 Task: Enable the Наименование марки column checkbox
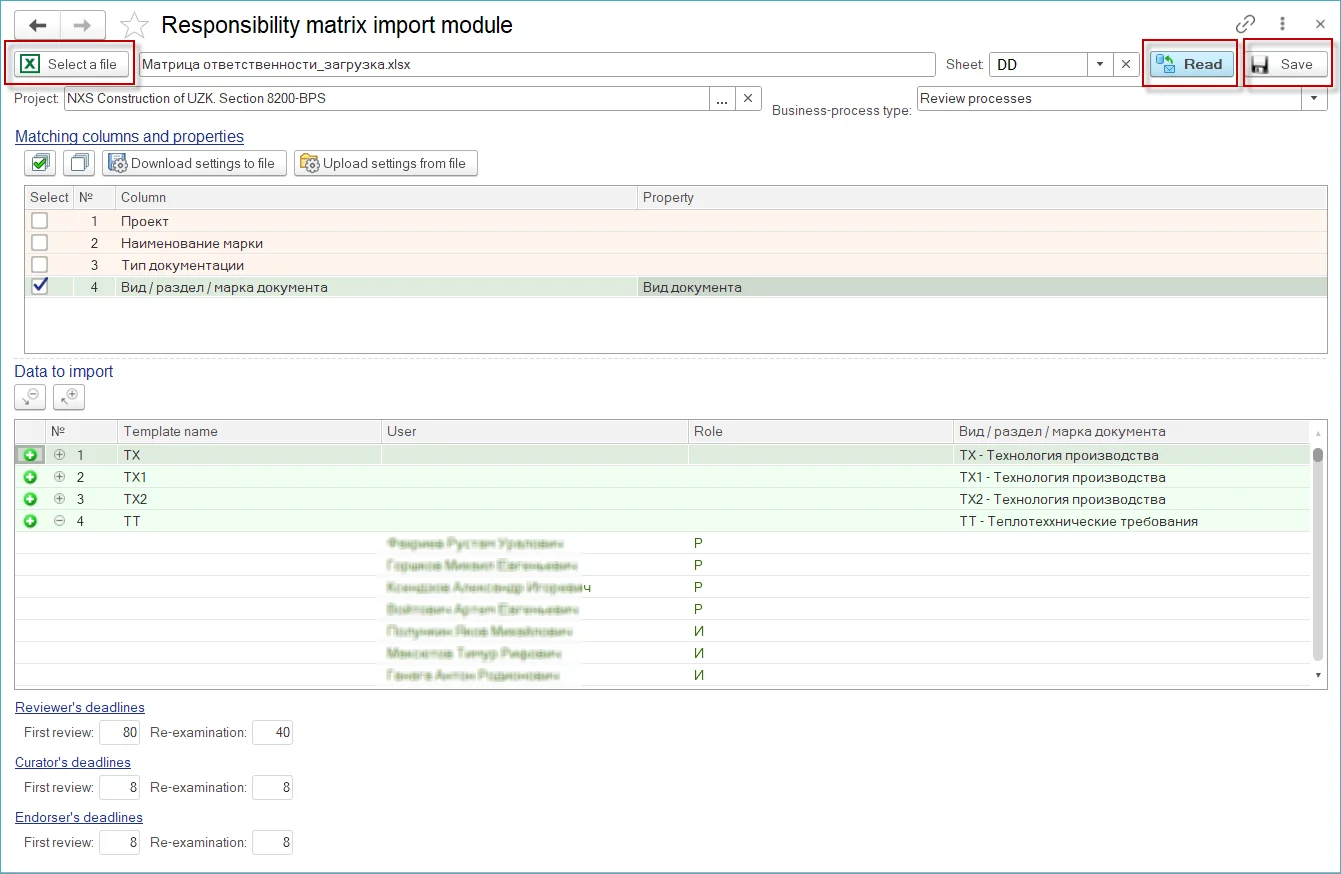(x=39, y=243)
